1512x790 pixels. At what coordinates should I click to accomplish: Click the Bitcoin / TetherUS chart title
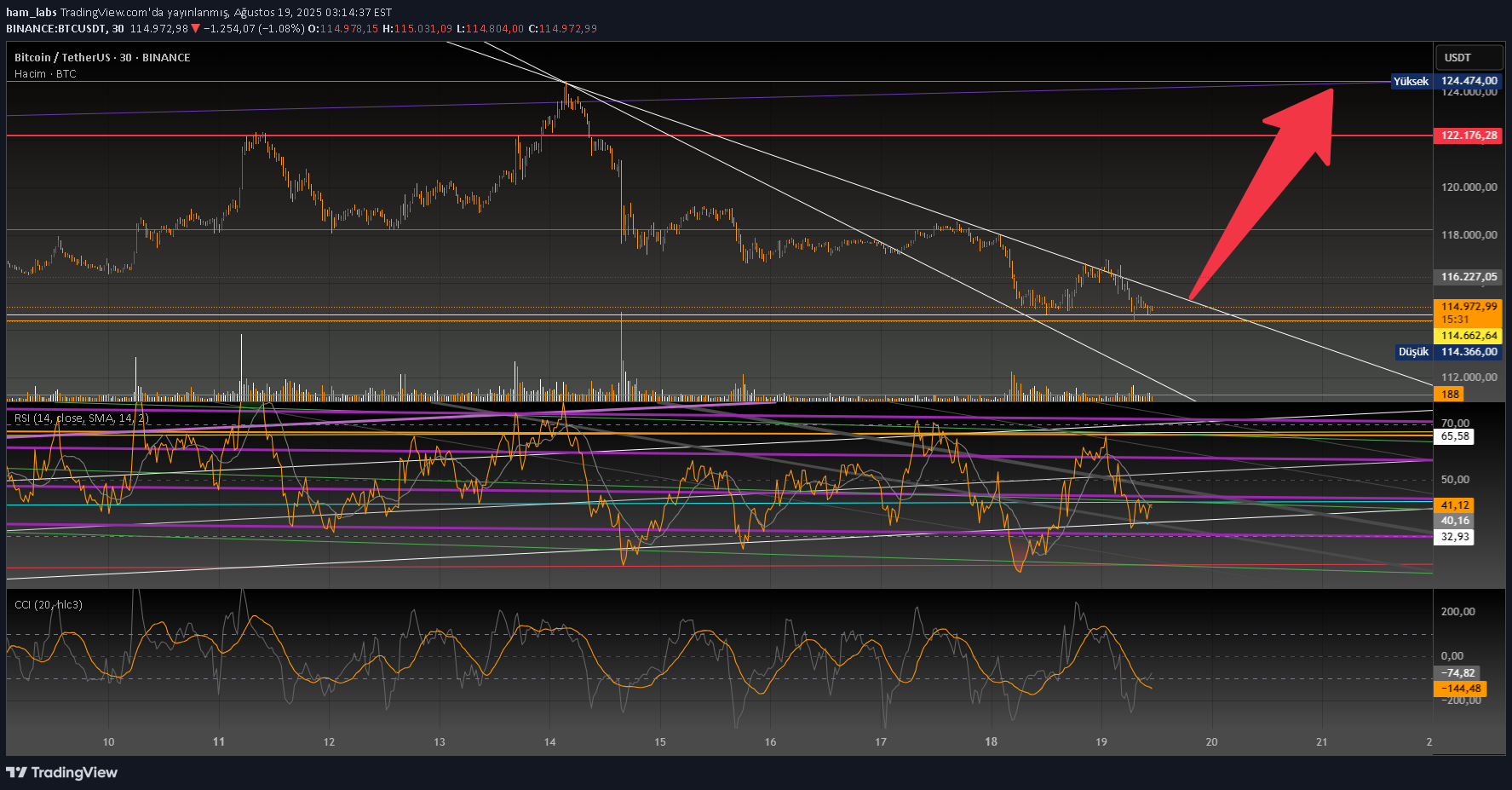(102, 57)
